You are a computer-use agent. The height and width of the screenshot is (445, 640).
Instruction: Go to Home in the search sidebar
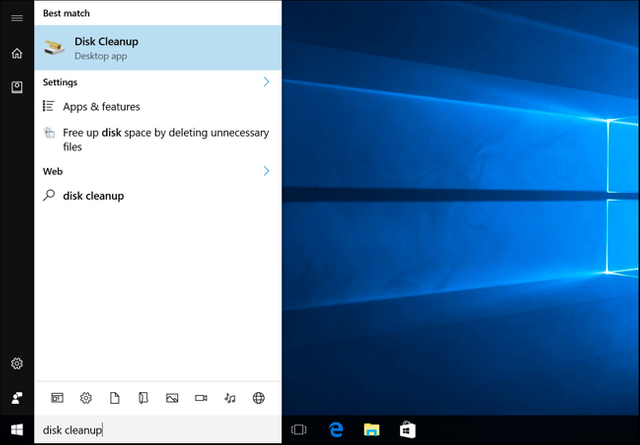(x=16, y=53)
